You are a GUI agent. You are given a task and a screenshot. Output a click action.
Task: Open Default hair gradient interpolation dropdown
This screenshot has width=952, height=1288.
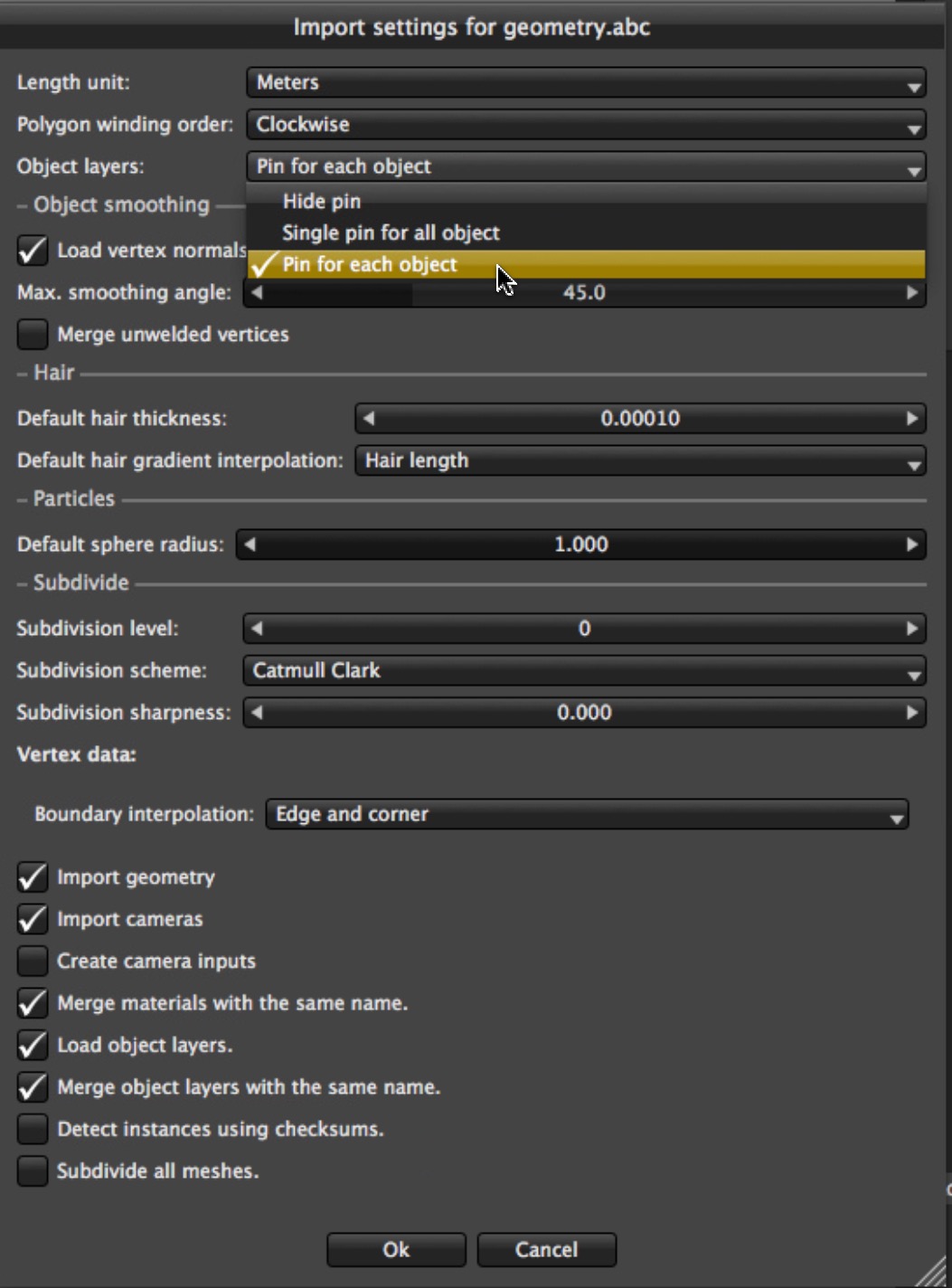tap(640, 460)
